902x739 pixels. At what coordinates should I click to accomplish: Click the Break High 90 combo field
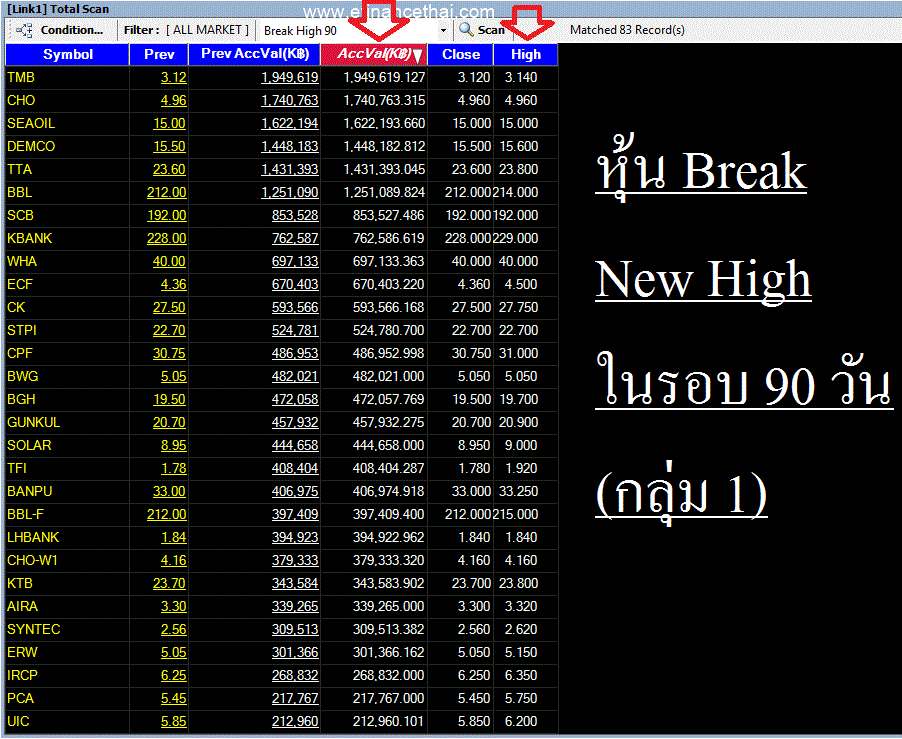click(x=349, y=30)
